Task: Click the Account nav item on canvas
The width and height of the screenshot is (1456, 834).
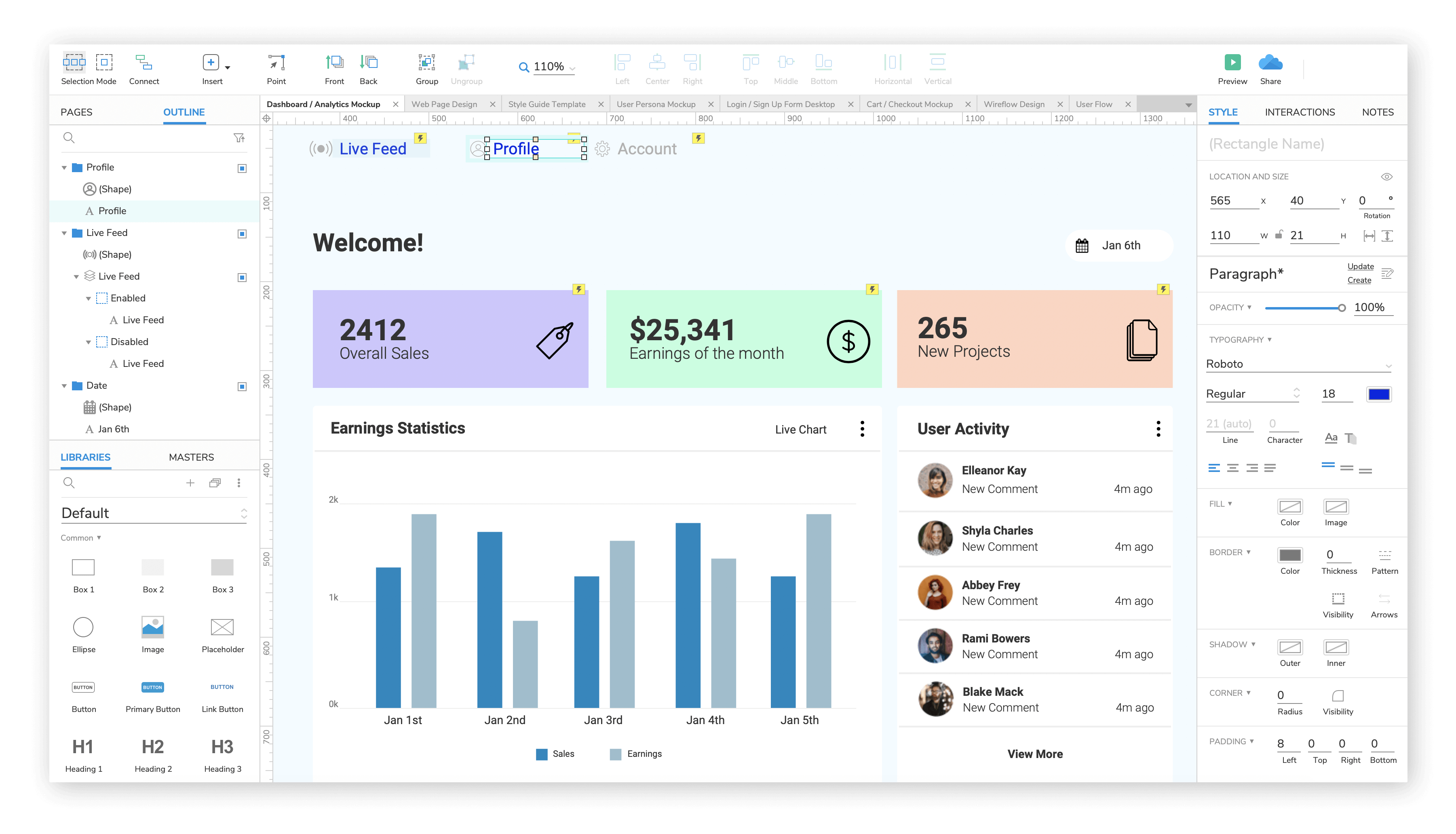Action: click(646, 149)
